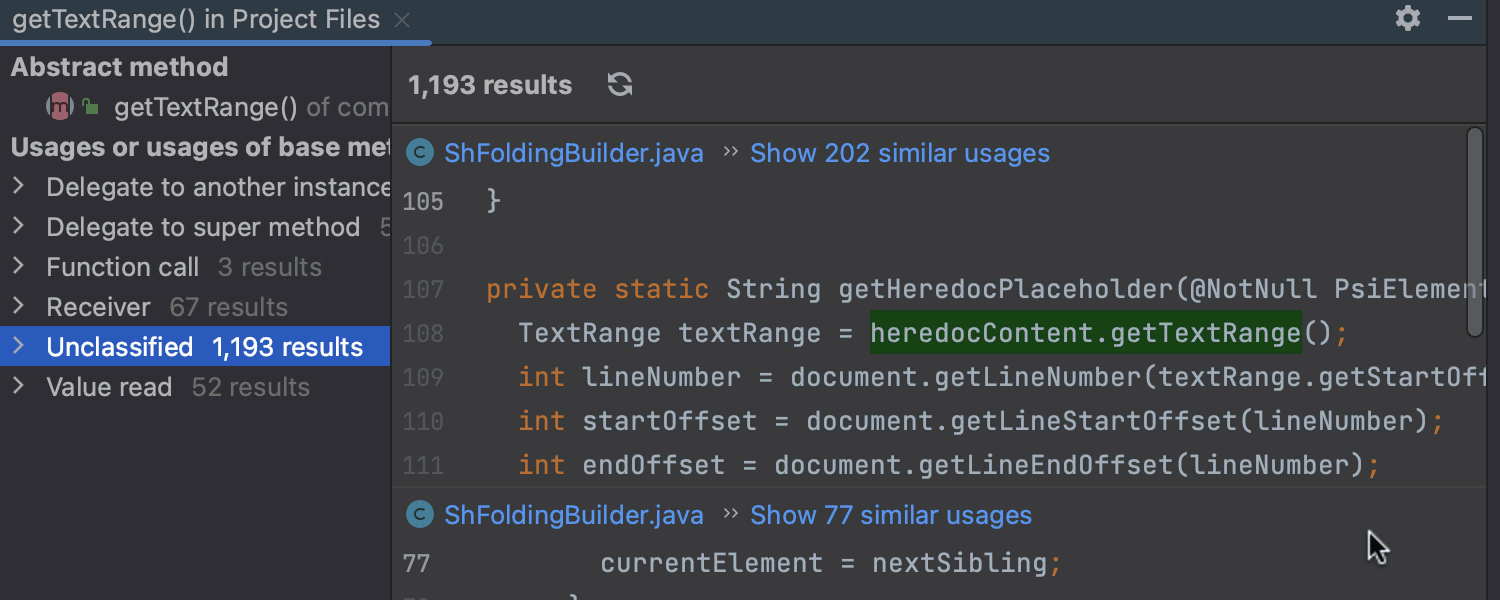Click the green lock icon near getTextRange()

[x=90, y=107]
